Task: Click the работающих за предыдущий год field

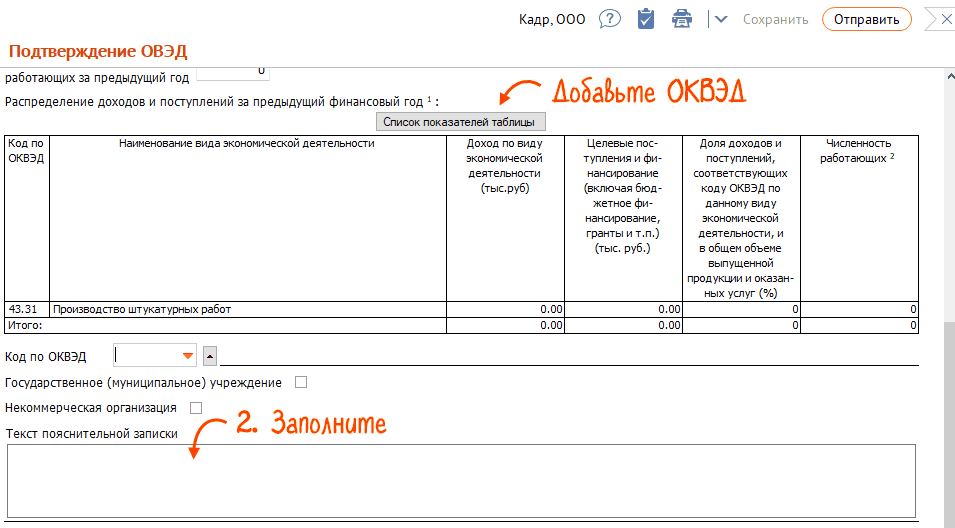Action: (x=232, y=71)
